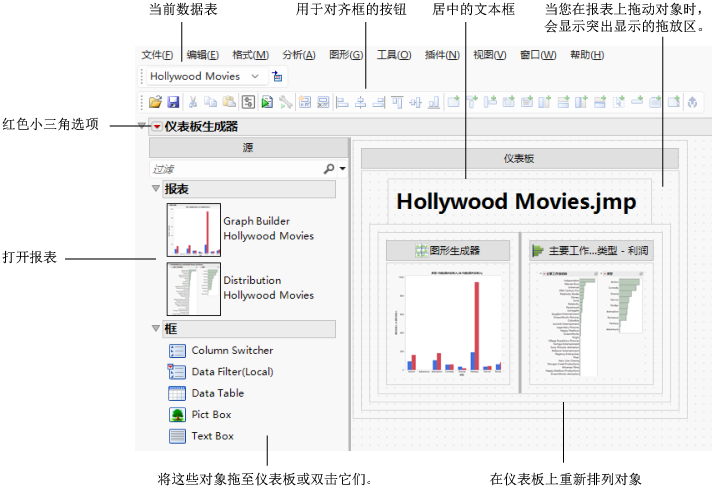
Task: Click the 图形生成器 report header
Action: tap(448, 250)
